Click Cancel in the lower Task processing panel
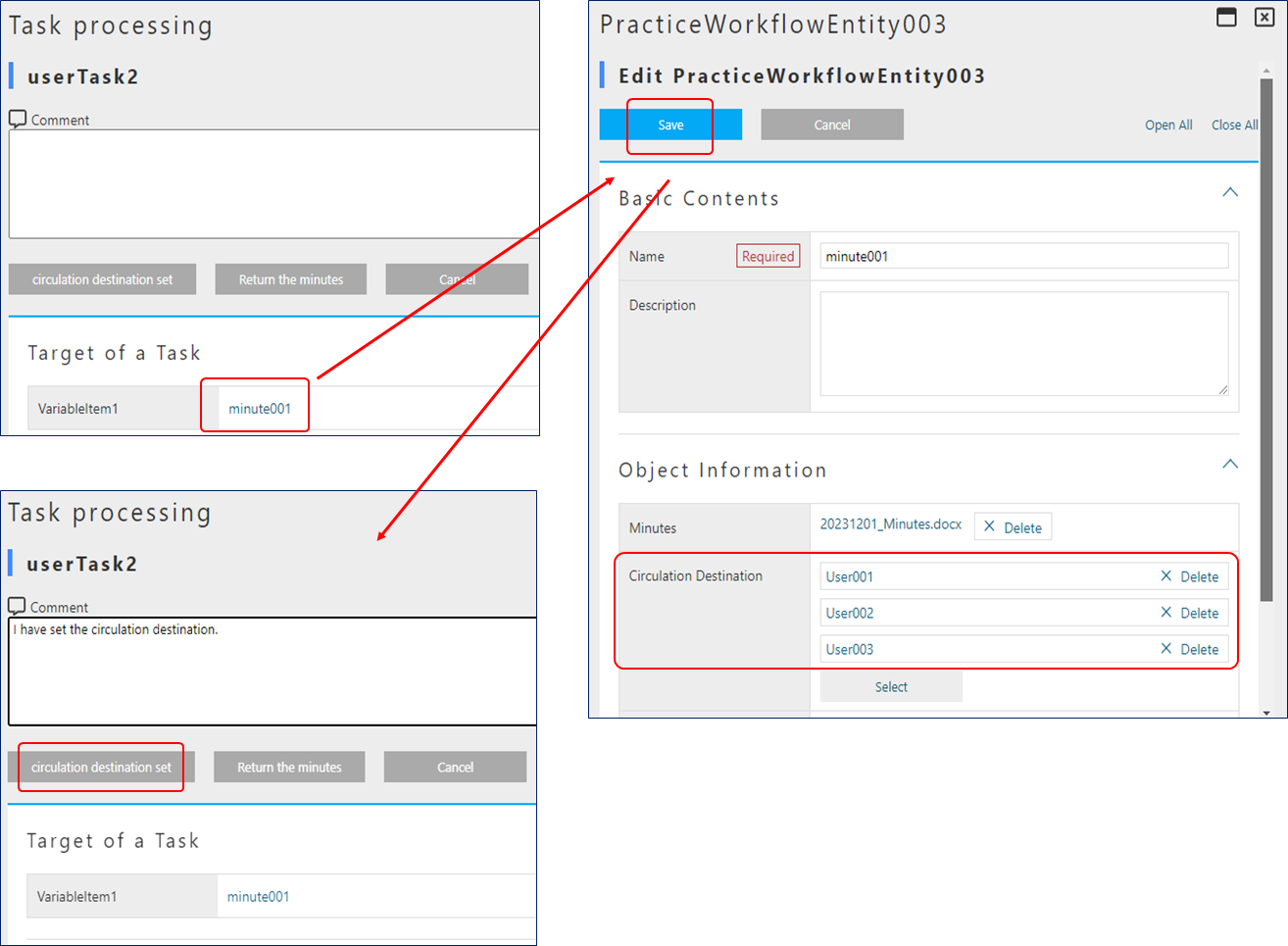The height and width of the screenshot is (946, 1288). pos(455,768)
